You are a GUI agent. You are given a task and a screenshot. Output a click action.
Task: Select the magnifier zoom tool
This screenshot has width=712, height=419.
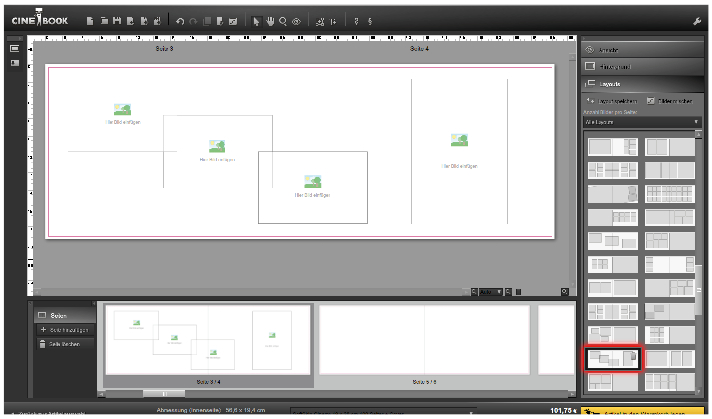pyautogui.click(x=283, y=21)
